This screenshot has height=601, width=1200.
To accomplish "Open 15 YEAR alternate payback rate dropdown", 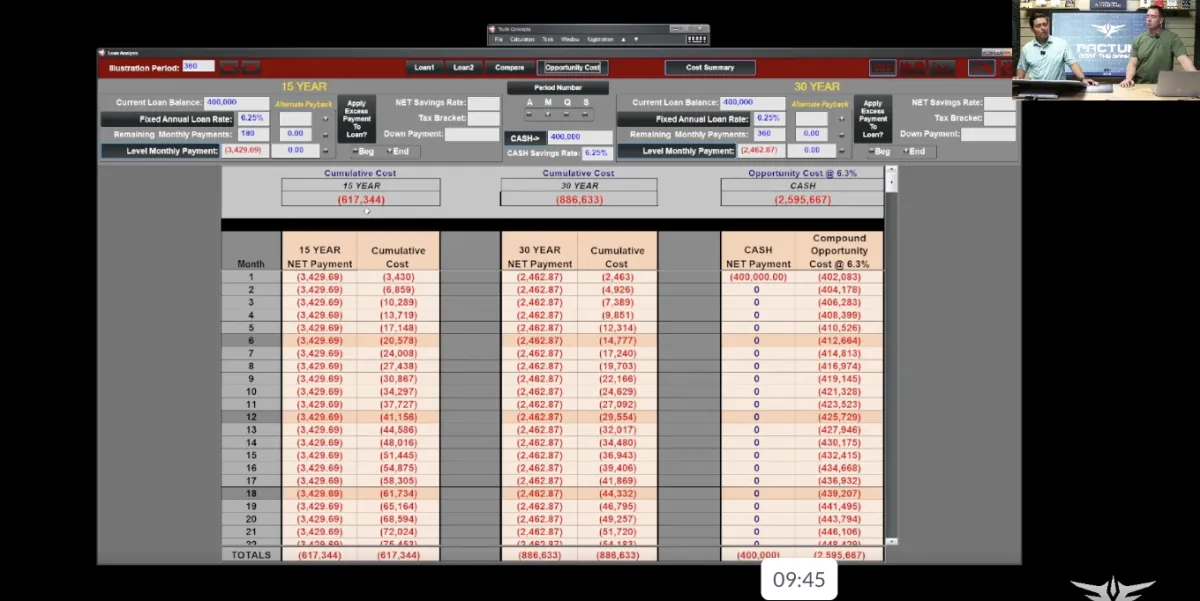I will pyautogui.click(x=325, y=119).
